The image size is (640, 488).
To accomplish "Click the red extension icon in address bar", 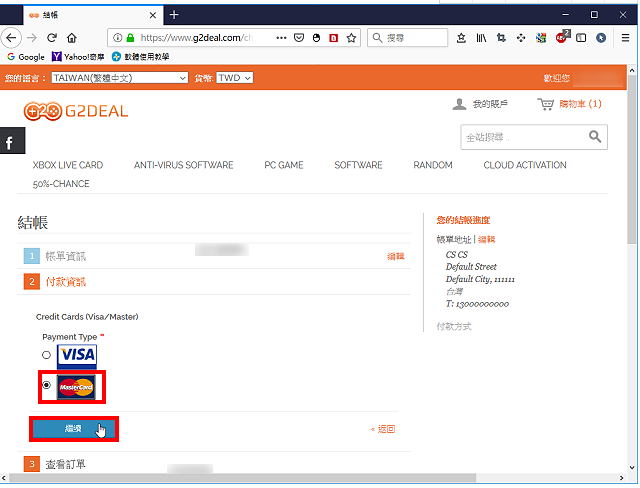I will (333, 38).
